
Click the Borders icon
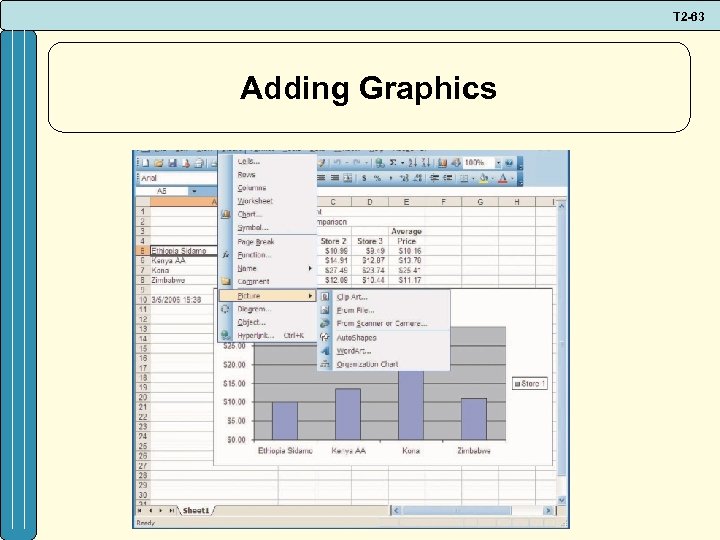(x=464, y=178)
